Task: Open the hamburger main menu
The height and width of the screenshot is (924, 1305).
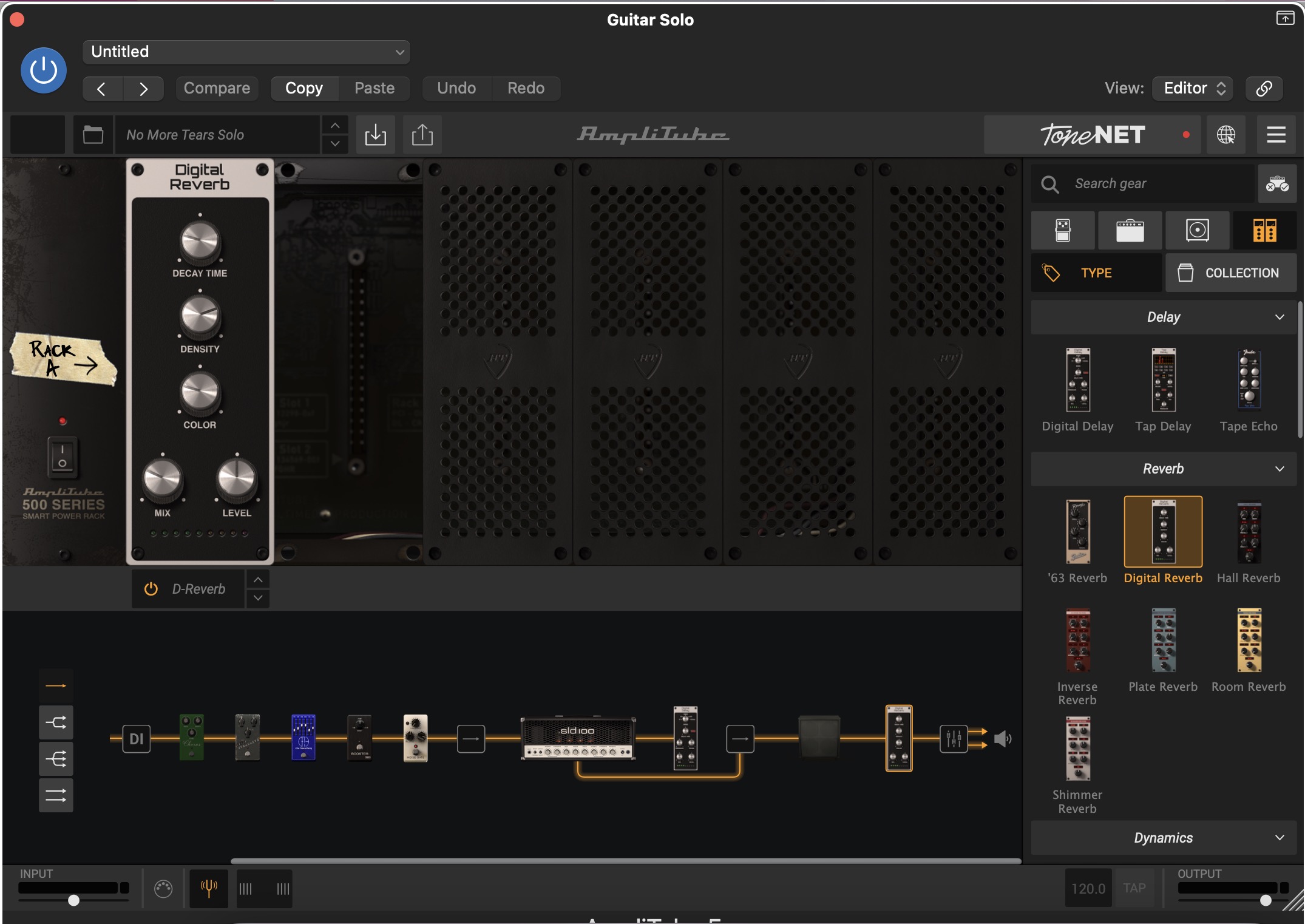Action: (x=1276, y=134)
